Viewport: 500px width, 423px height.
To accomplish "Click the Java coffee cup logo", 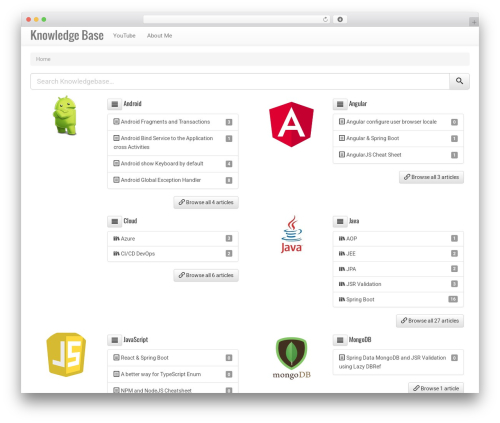I will 291,234.
